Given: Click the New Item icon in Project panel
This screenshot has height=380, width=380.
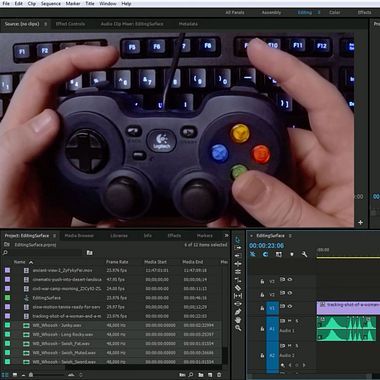Looking at the screenshot, I should point(210,375).
